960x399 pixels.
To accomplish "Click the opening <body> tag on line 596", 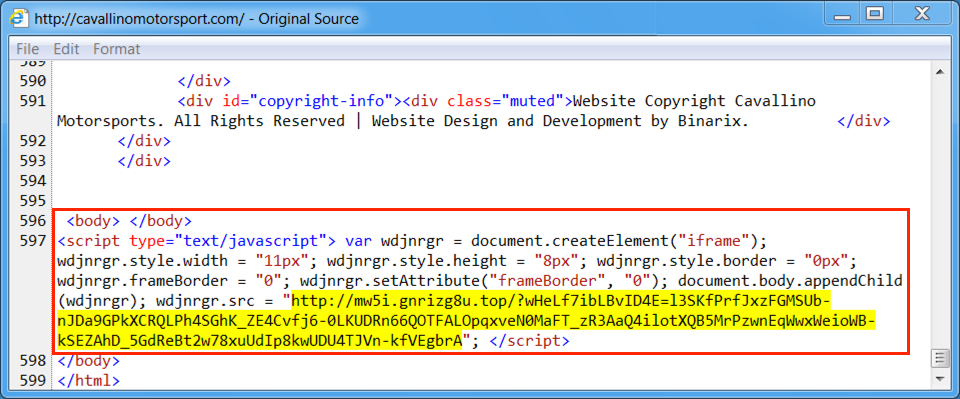I will [93, 221].
